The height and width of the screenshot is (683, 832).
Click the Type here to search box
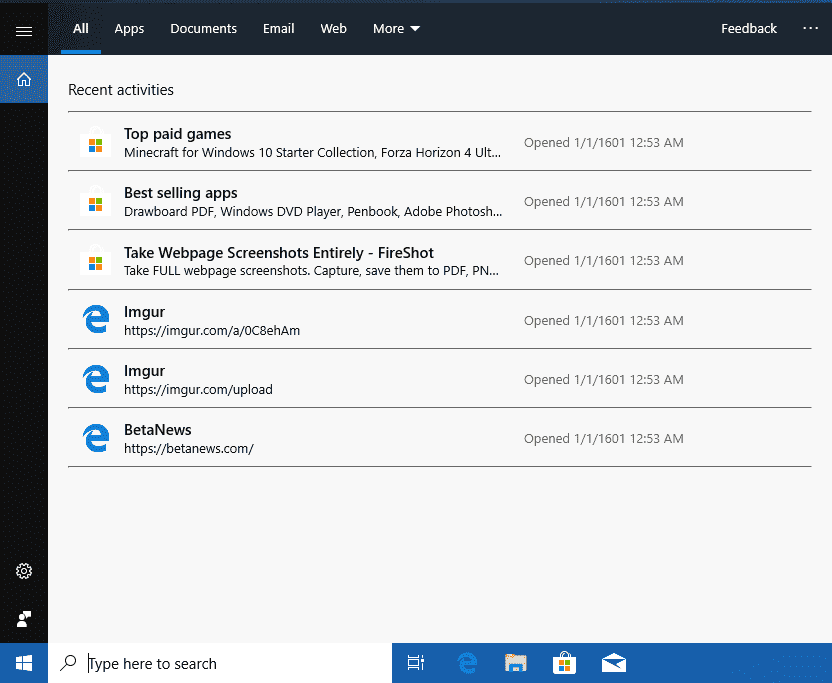pos(220,663)
